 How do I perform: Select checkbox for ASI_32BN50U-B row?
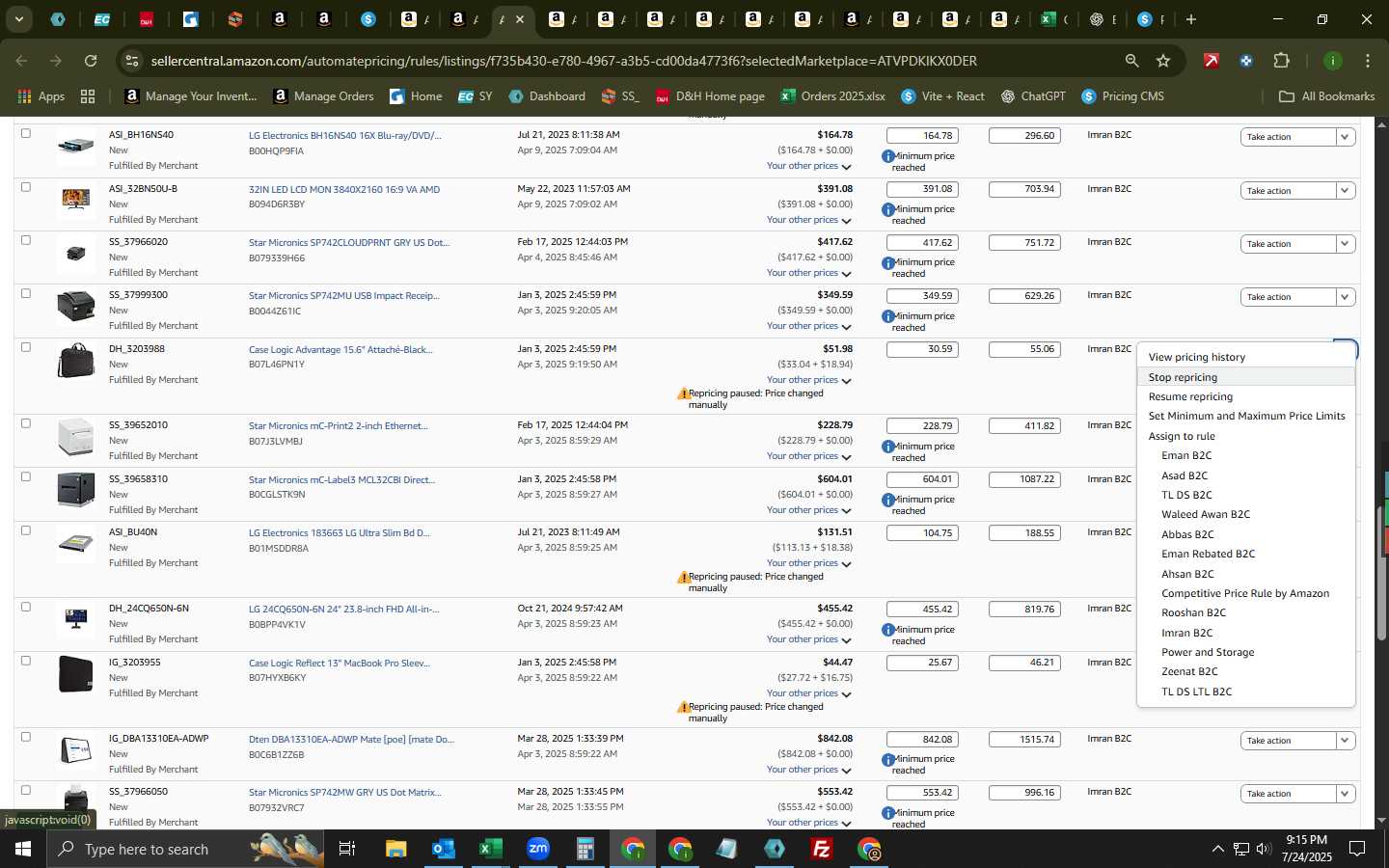pos(26,187)
